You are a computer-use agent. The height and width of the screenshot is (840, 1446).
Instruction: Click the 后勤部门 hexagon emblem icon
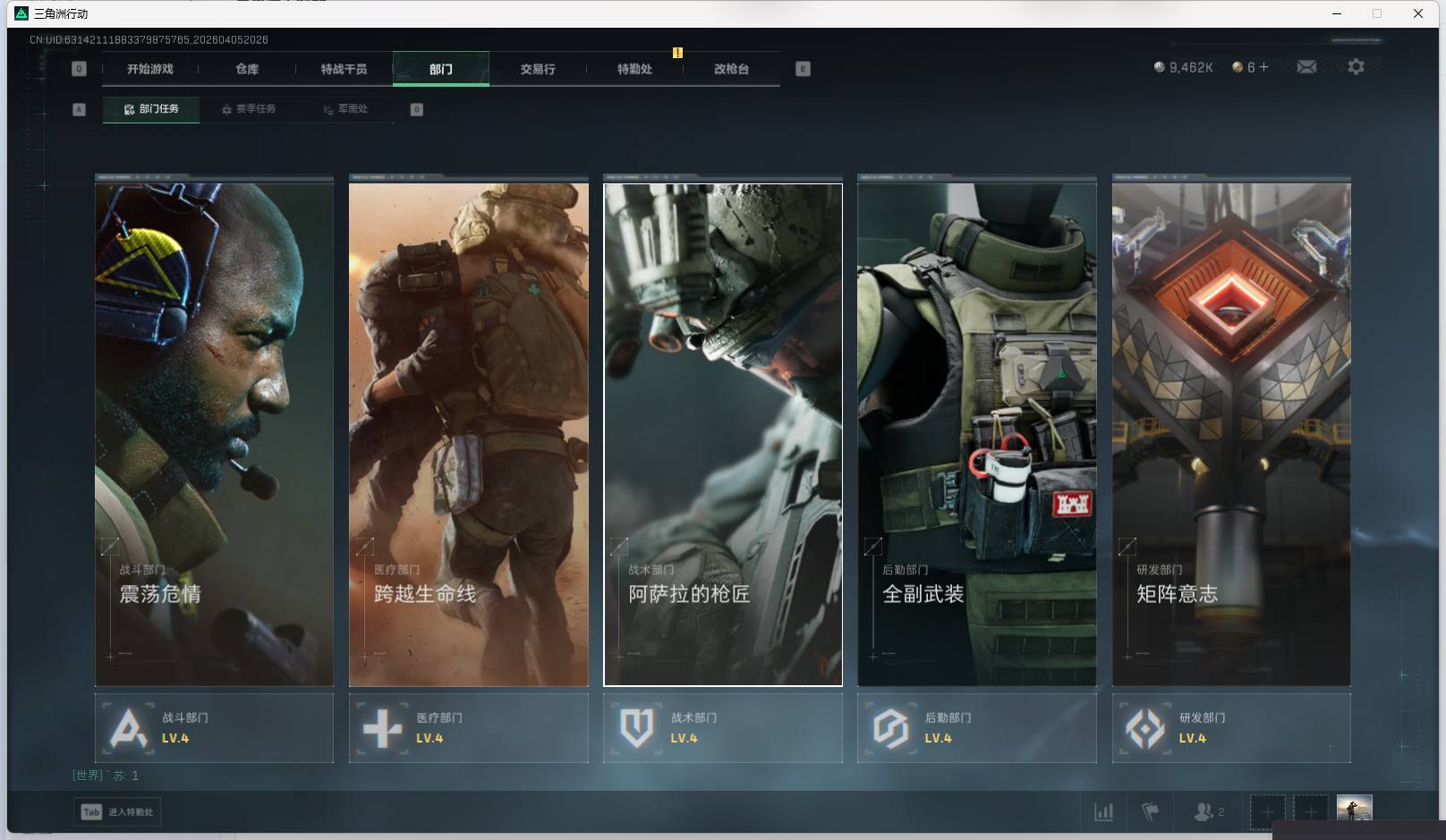coord(890,728)
